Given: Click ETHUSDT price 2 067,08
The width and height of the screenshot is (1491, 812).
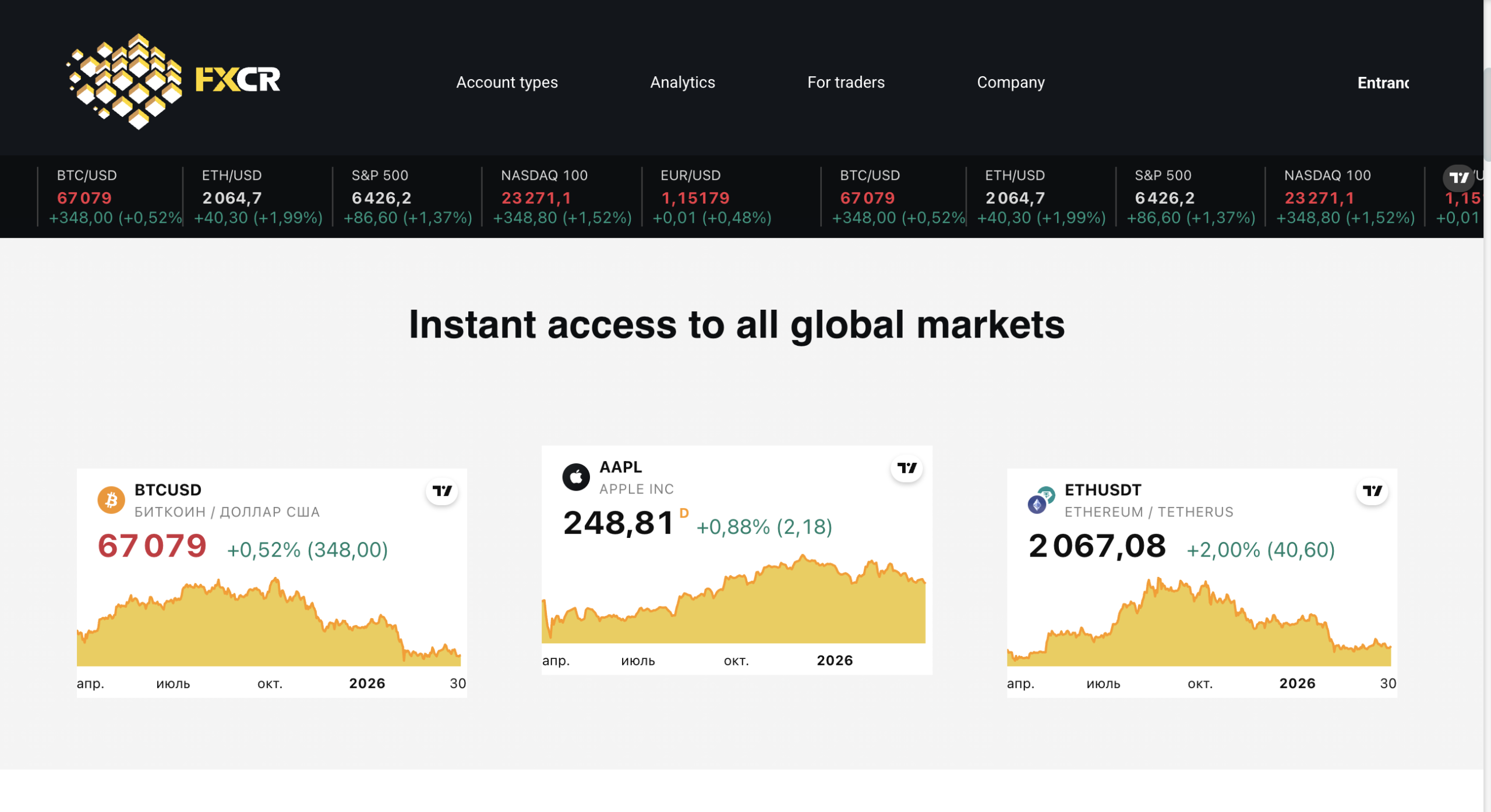Looking at the screenshot, I should coord(1097,546).
